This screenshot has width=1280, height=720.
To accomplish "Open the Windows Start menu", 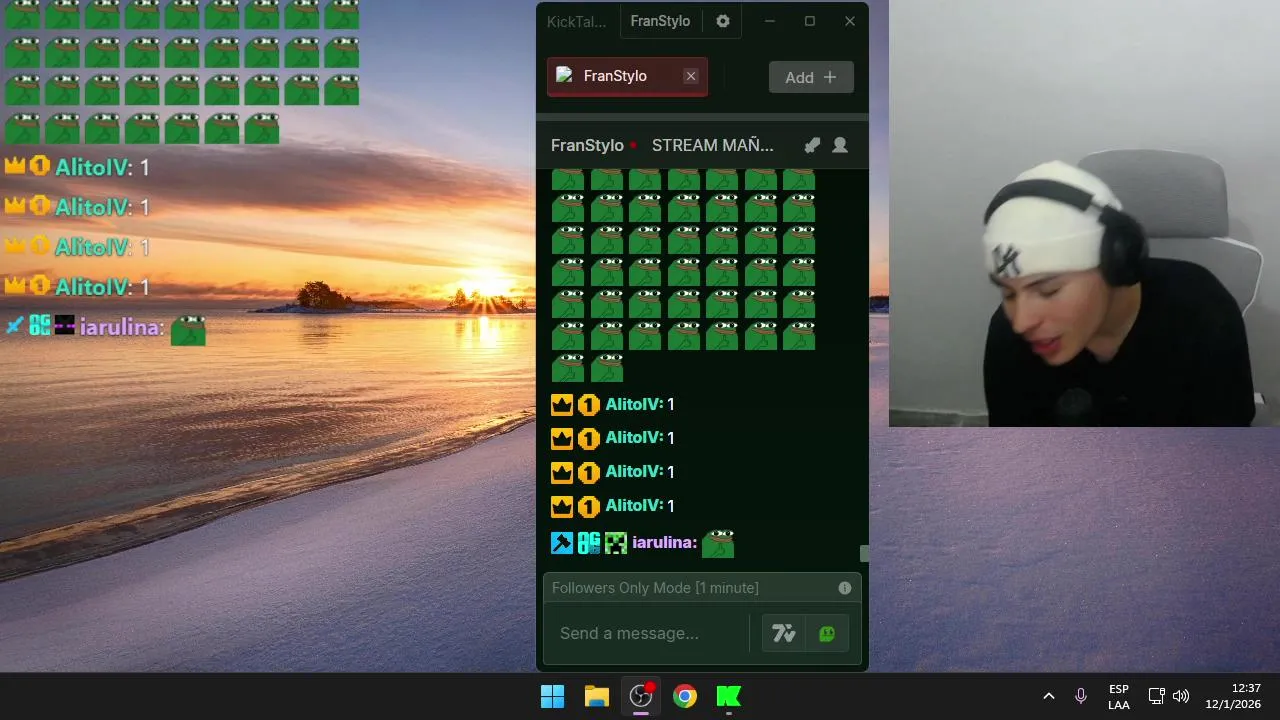I will [x=552, y=696].
